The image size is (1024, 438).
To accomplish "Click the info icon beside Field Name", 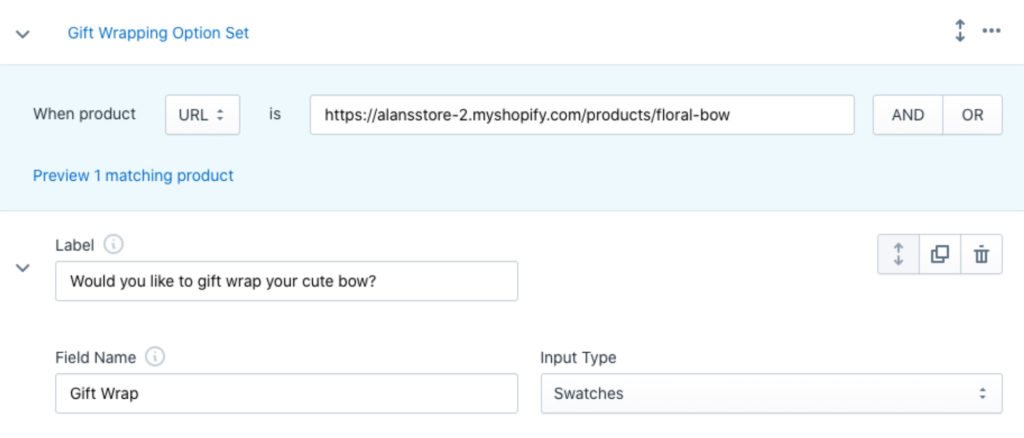I will [154, 356].
